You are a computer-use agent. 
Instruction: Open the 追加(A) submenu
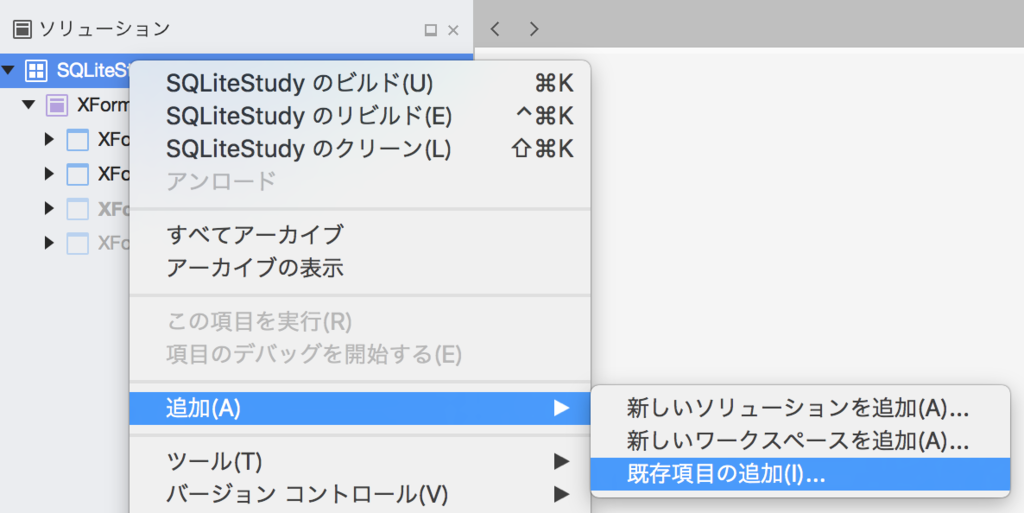360,409
